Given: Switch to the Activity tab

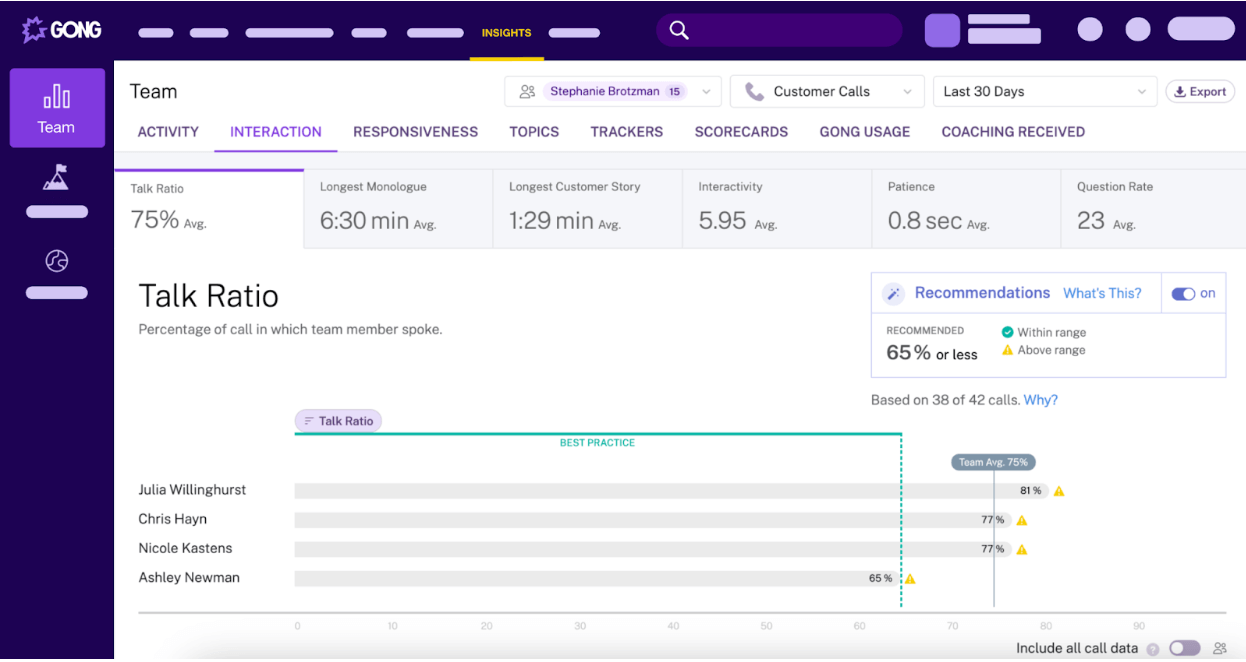Looking at the screenshot, I should tap(168, 132).
